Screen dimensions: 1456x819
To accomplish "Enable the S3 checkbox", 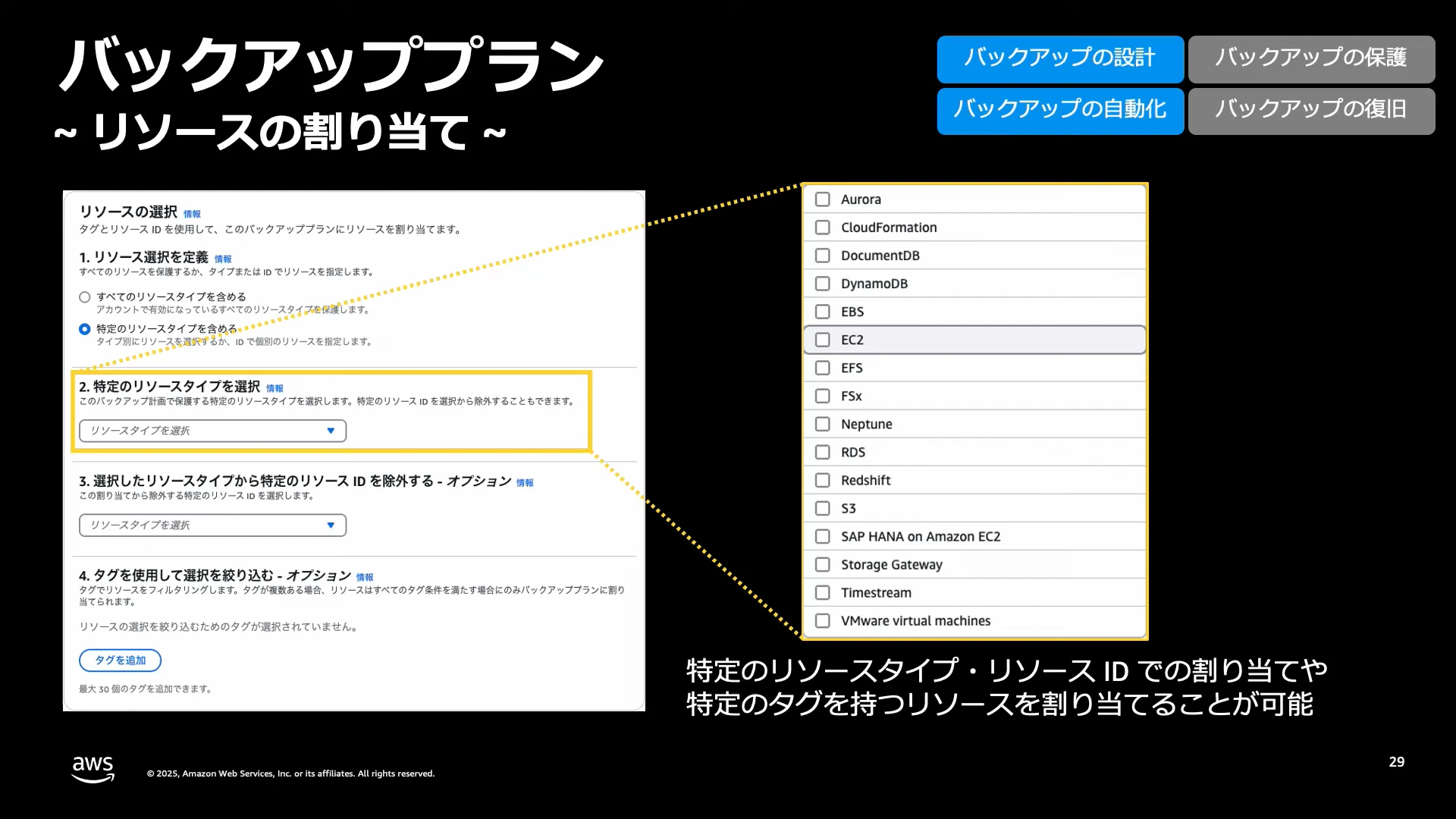I will (x=822, y=508).
